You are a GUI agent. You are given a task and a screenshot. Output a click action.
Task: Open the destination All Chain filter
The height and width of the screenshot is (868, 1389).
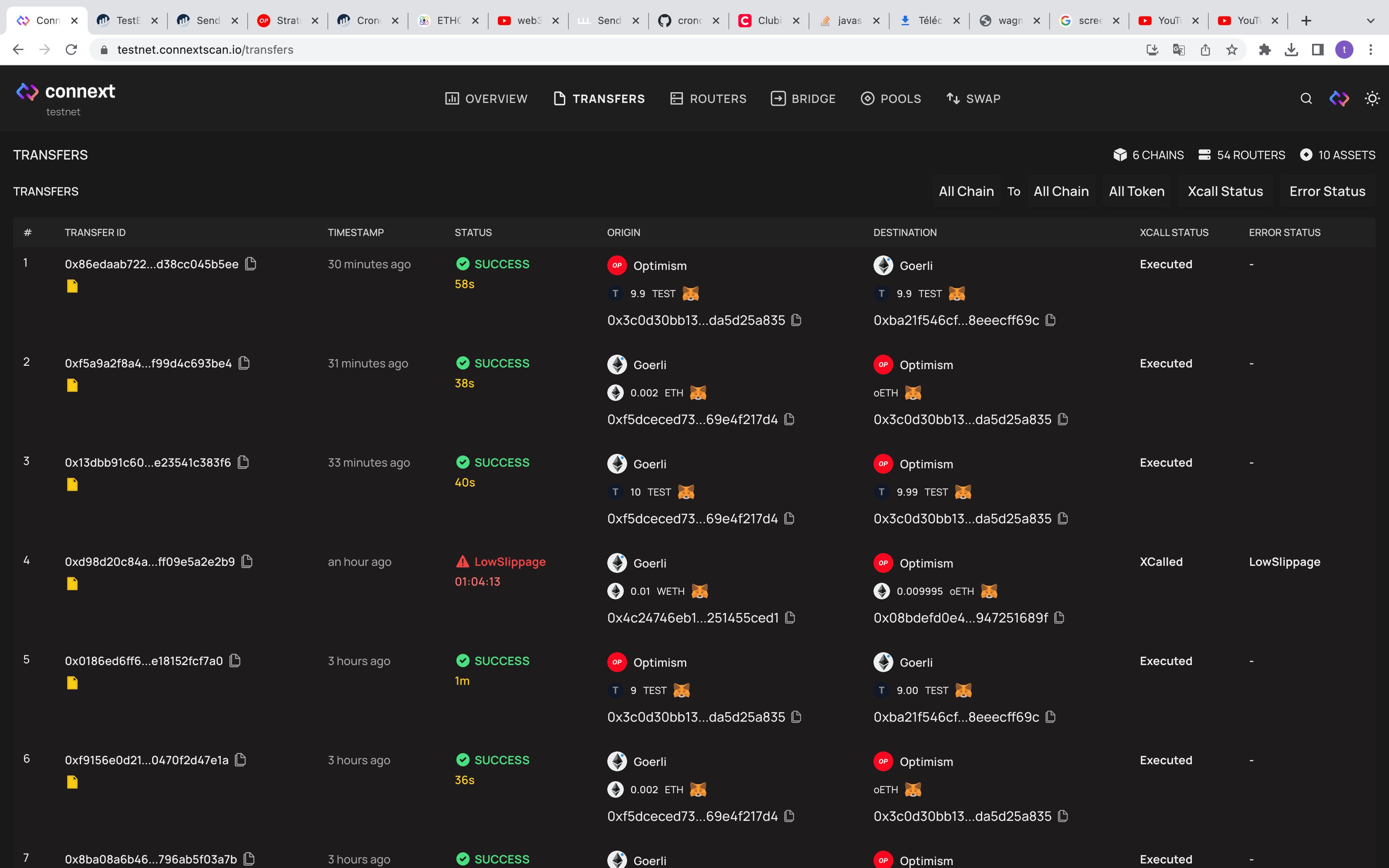tap(1061, 191)
